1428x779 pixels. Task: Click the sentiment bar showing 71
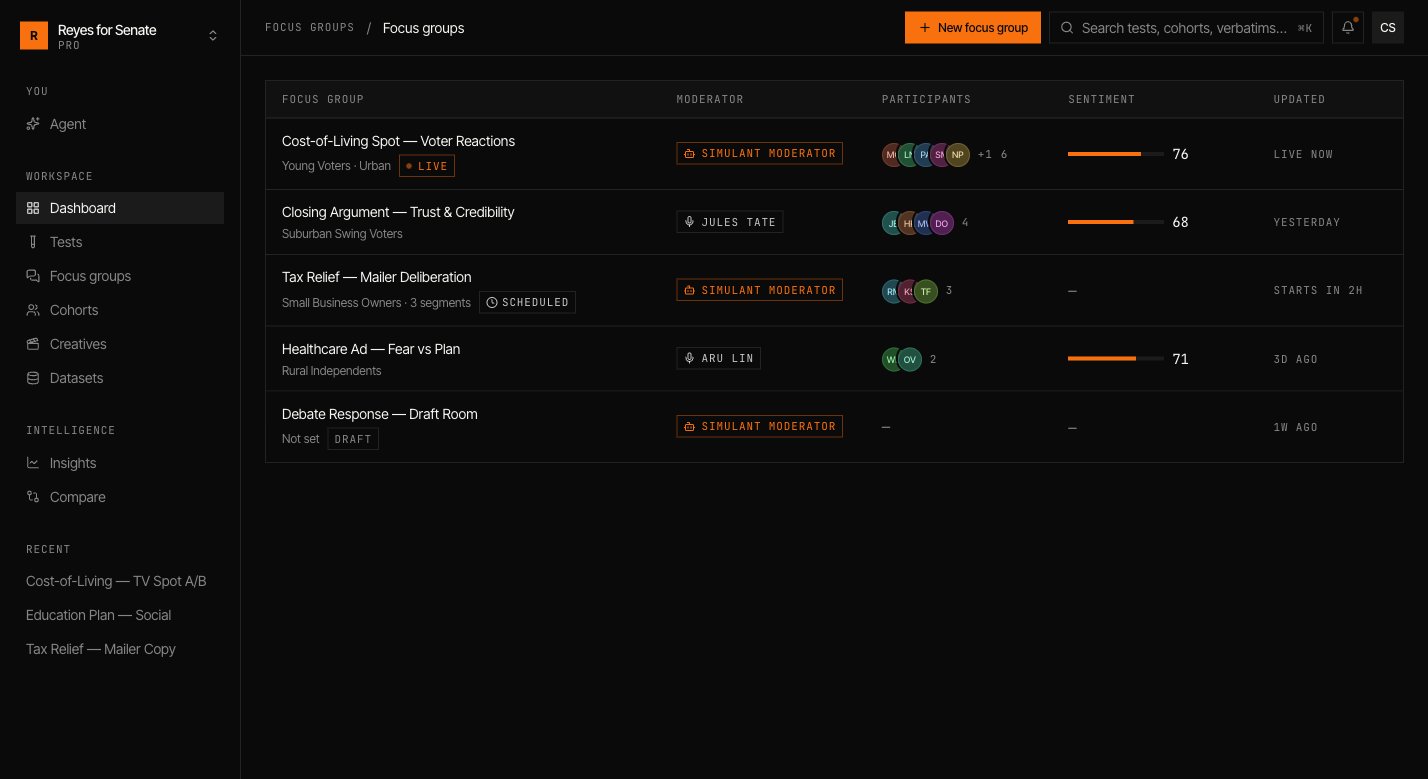pyautogui.click(x=1115, y=358)
